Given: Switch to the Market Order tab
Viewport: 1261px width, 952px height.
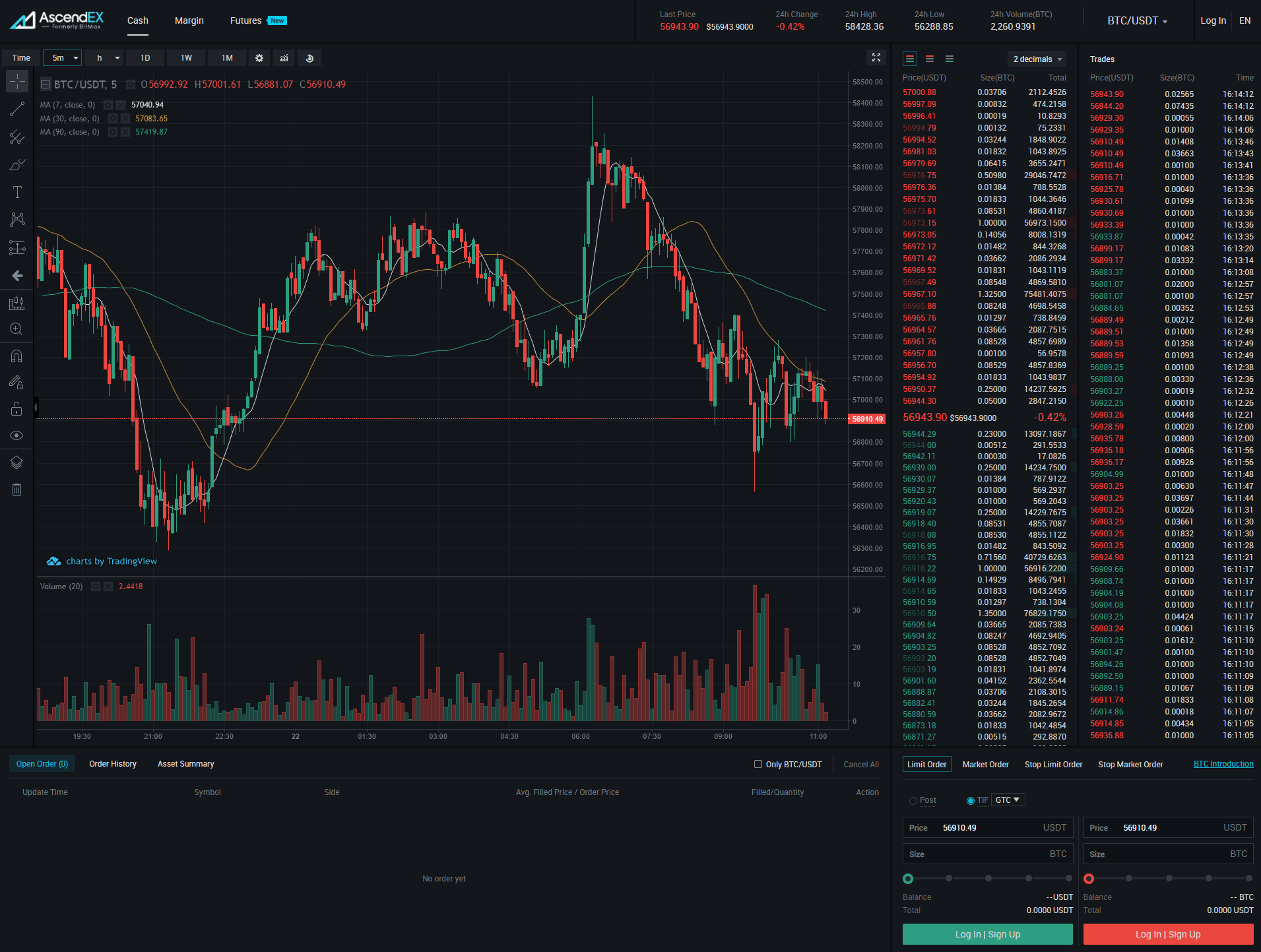Looking at the screenshot, I should (x=985, y=765).
